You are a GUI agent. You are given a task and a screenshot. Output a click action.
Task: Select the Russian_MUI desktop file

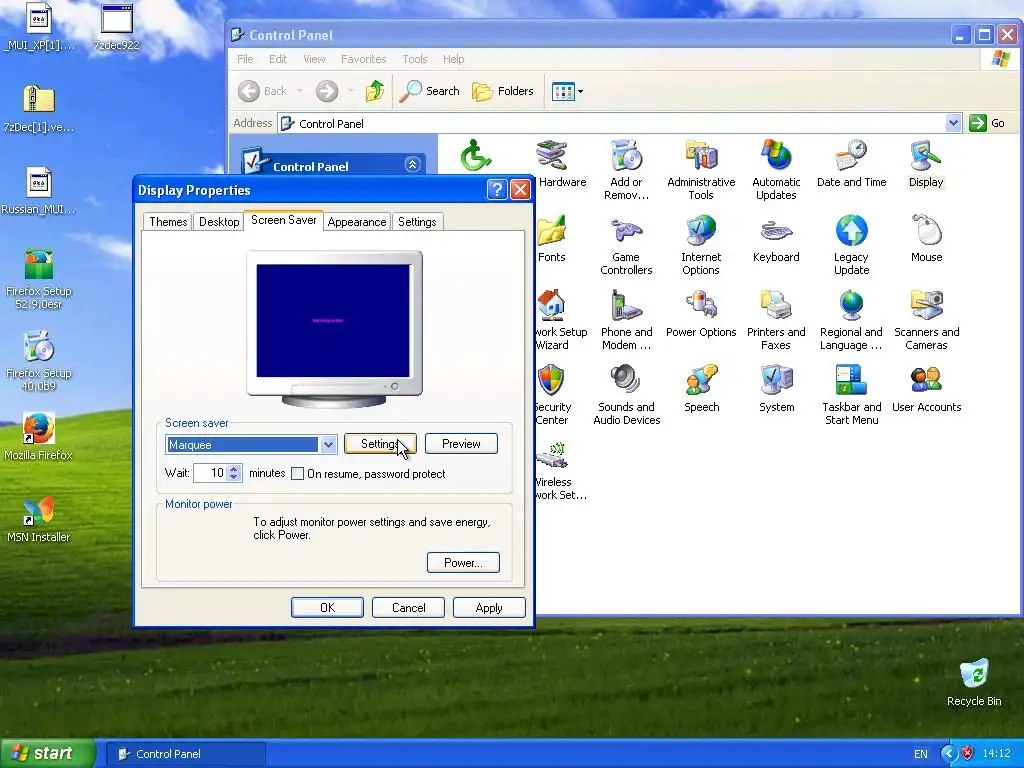point(38,191)
